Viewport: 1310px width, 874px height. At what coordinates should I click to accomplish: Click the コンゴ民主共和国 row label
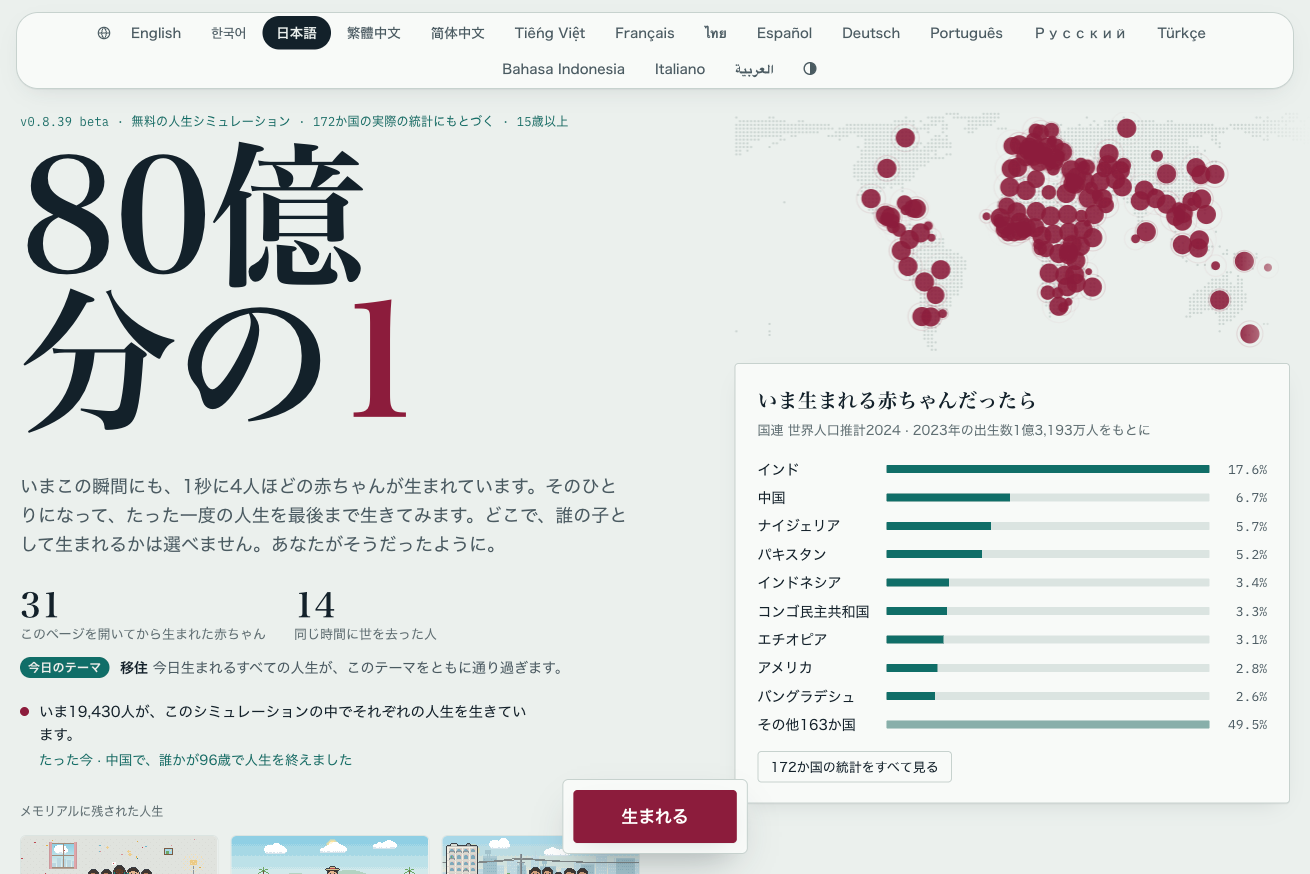[813, 611]
